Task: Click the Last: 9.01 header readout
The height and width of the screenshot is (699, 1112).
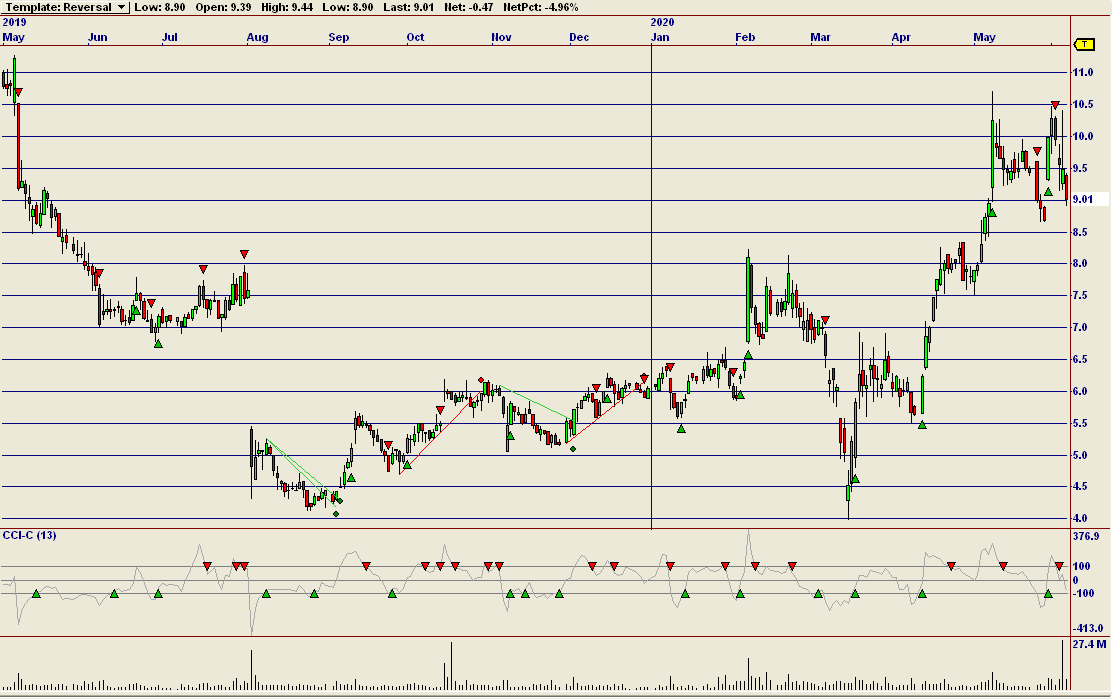Action: click(408, 7)
